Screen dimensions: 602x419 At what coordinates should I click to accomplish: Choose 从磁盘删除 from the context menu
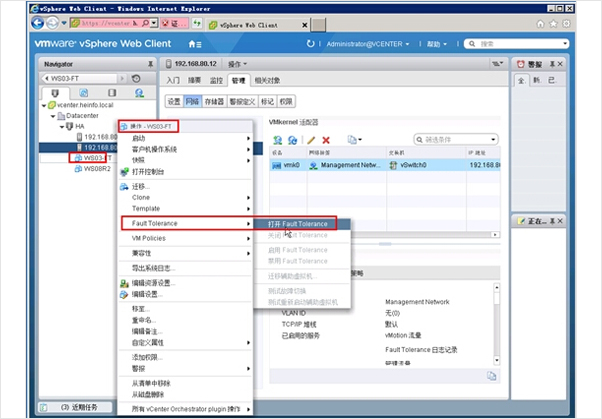(186, 394)
